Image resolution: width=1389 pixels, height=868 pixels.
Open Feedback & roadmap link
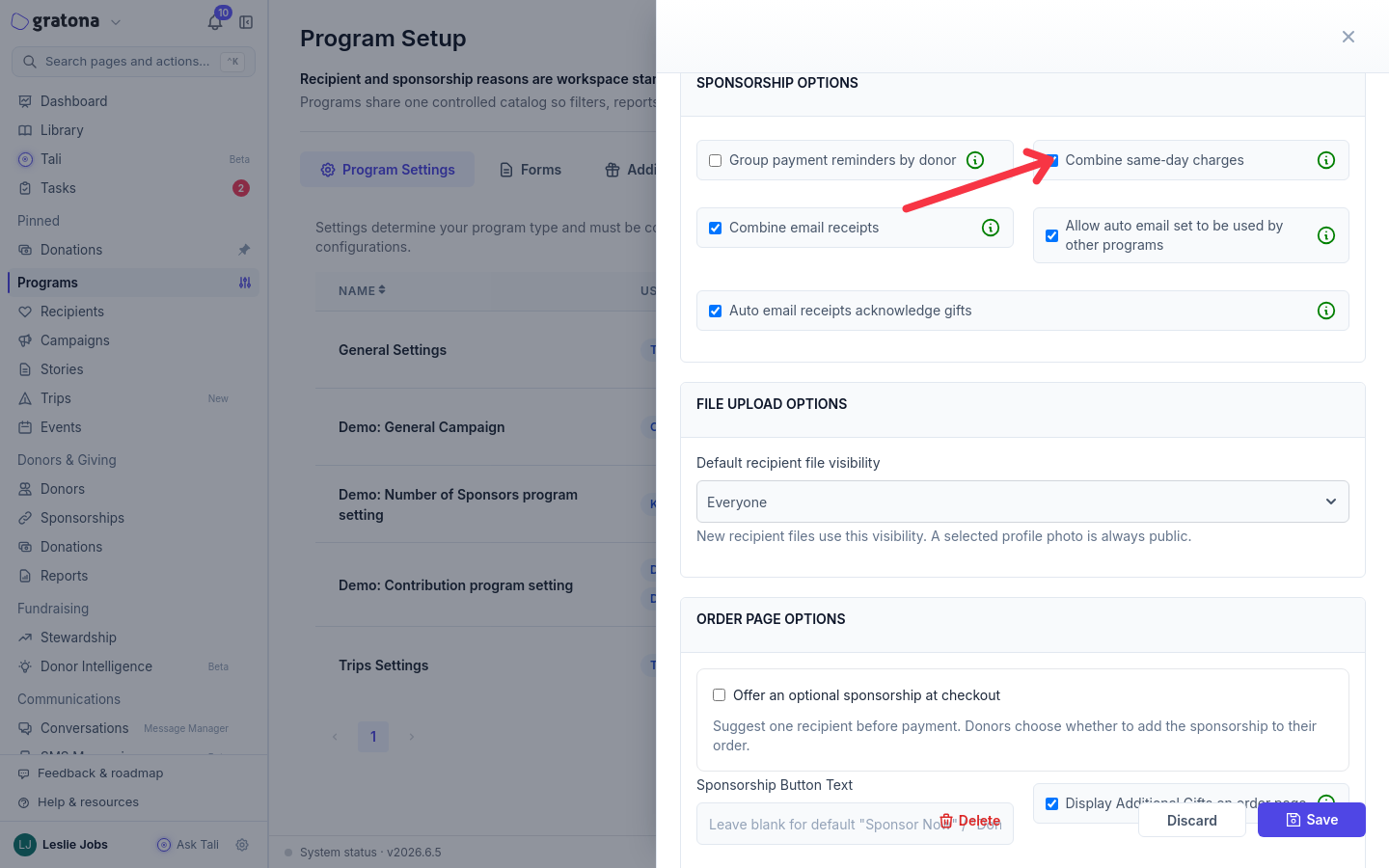[91, 773]
